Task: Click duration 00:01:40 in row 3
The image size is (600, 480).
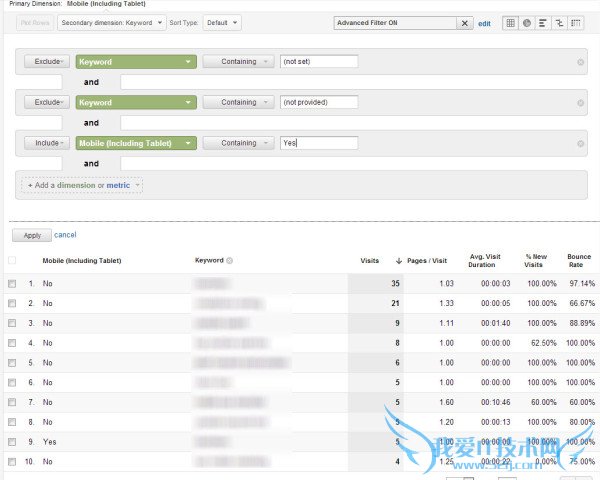Action: [x=496, y=323]
